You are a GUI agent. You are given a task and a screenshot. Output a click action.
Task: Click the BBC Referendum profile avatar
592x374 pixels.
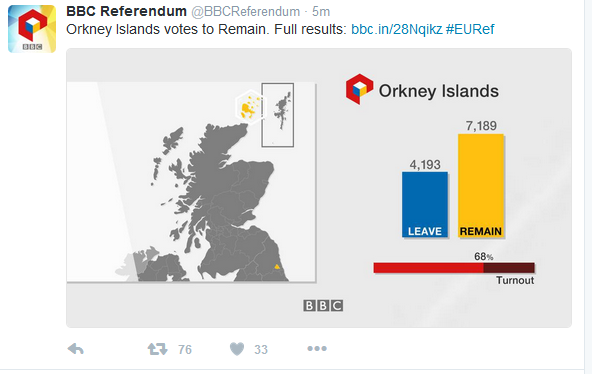point(32,29)
